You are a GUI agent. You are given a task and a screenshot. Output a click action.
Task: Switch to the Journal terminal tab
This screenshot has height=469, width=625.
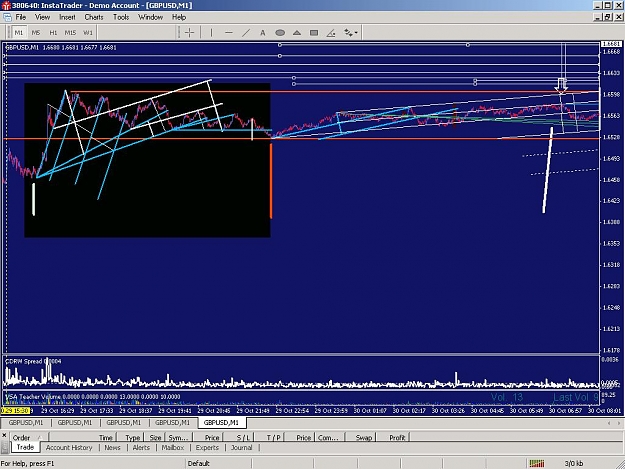[242, 447]
